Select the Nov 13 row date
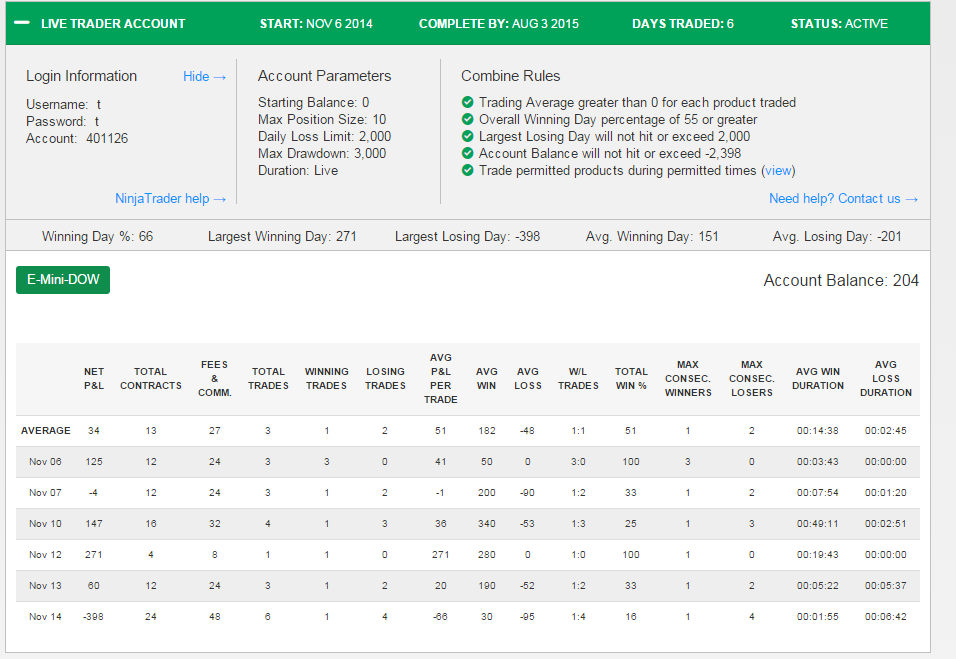This screenshot has height=659, width=956. pos(45,586)
